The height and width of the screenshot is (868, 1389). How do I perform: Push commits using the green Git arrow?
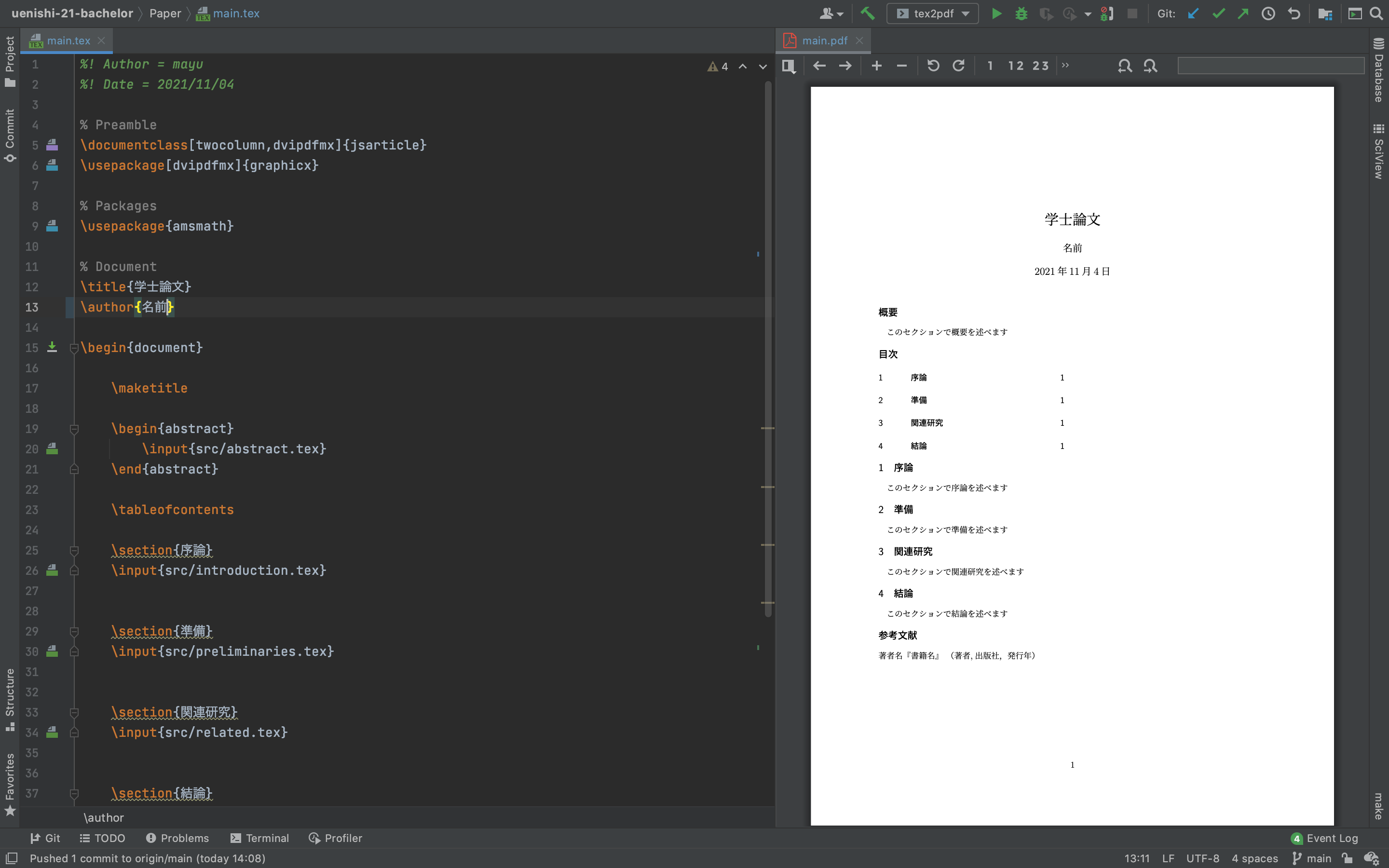(x=1243, y=13)
